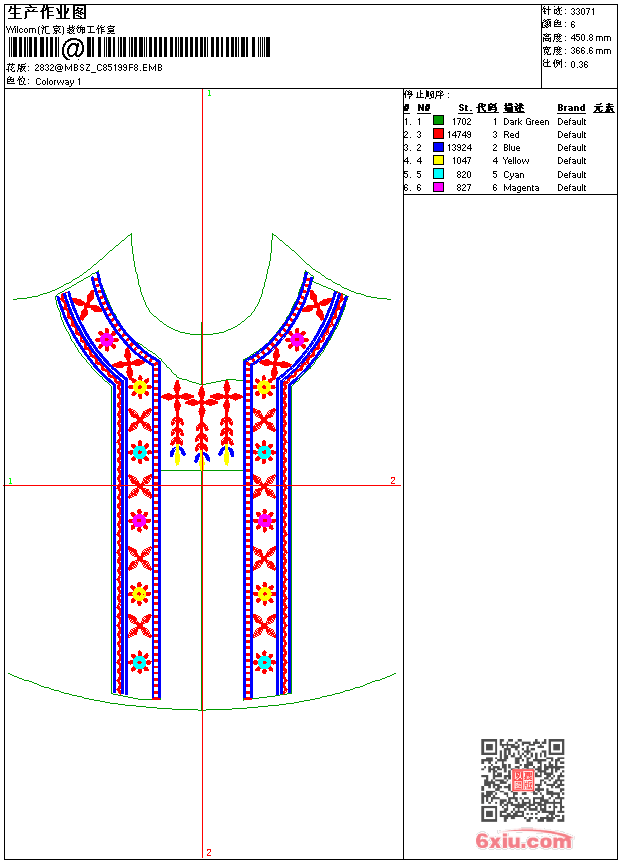Click the colors count value 6
The width and height of the screenshot is (620, 860).
[x=573, y=25]
